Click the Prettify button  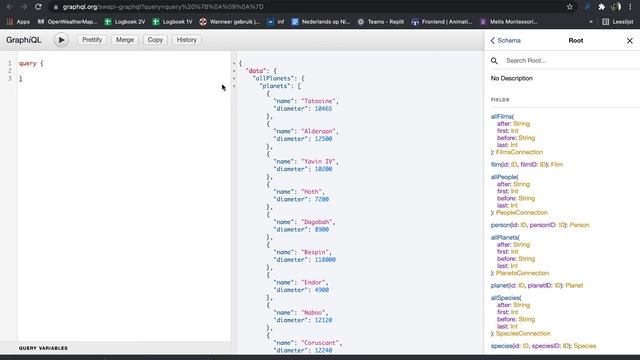92,40
